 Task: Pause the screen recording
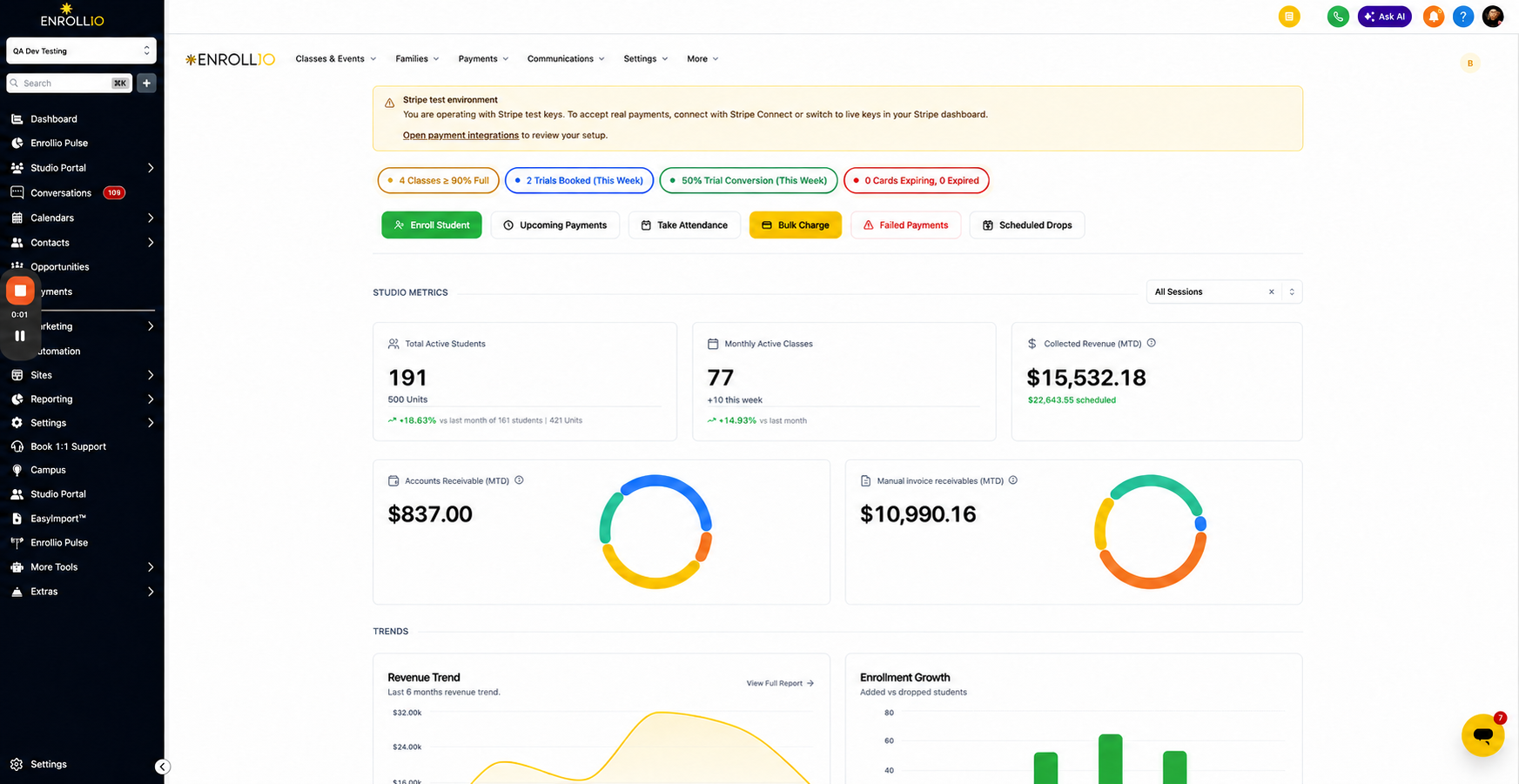click(x=20, y=336)
